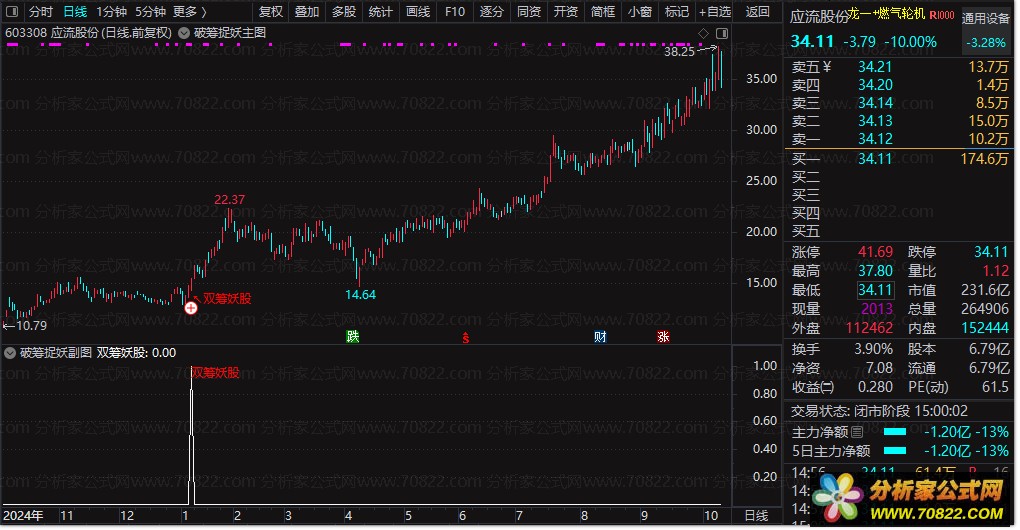Click the ¥ symbol beside 卖五
The height and width of the screenshot is (530, 1020).
(827, 66)
